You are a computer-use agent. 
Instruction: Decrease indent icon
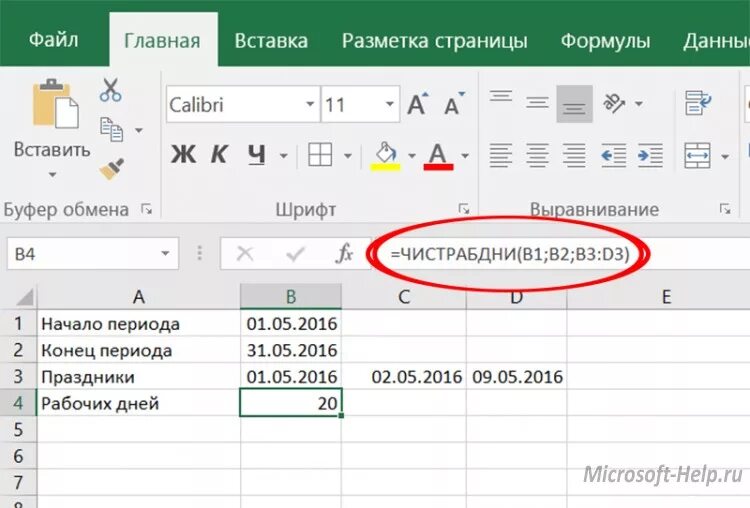point(614,155)
